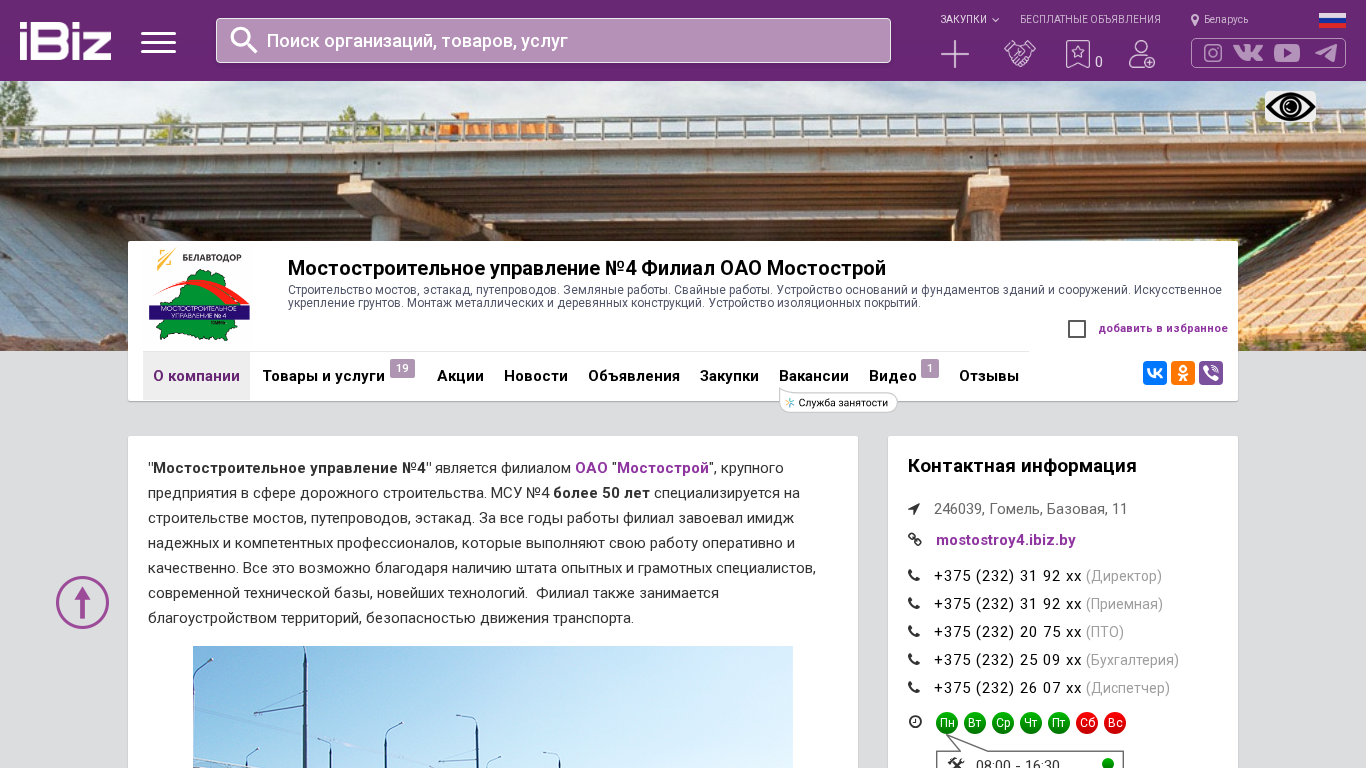
Task: Toggle the accessibility eye view mode
Action: pyautogui.click(x=1290, y=107)
